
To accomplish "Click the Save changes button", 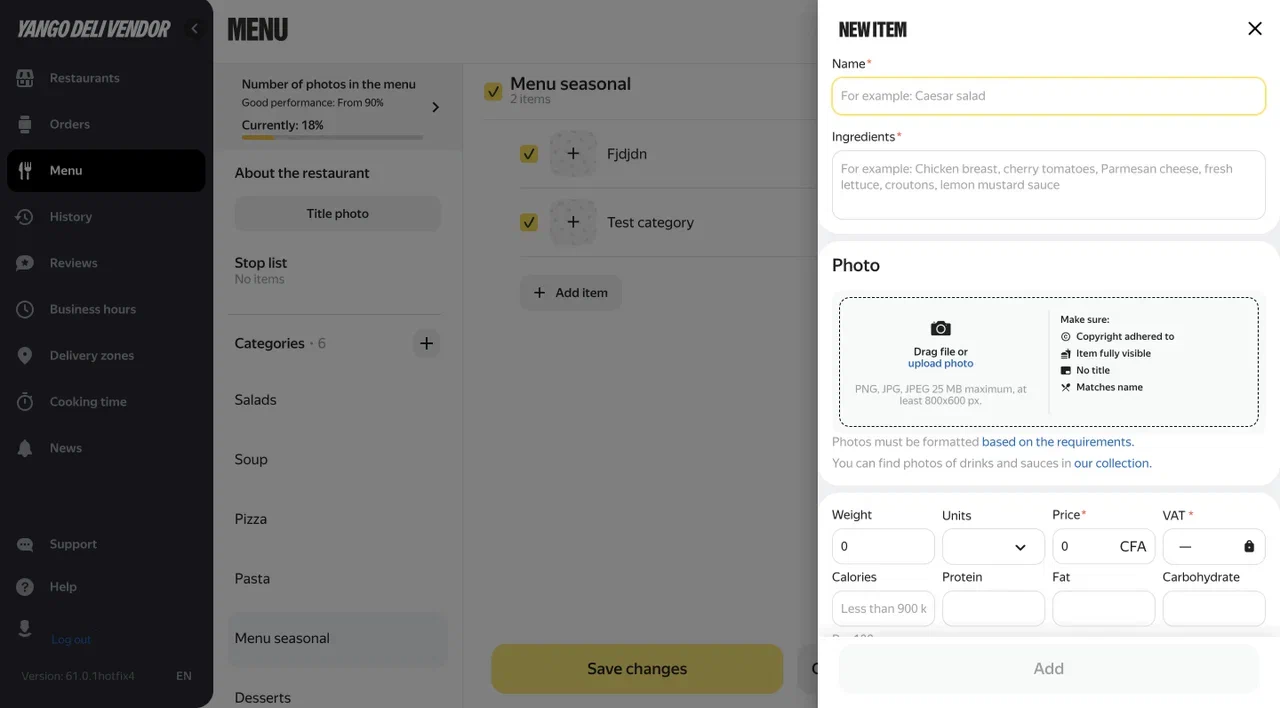I will [x=637, y=669].
